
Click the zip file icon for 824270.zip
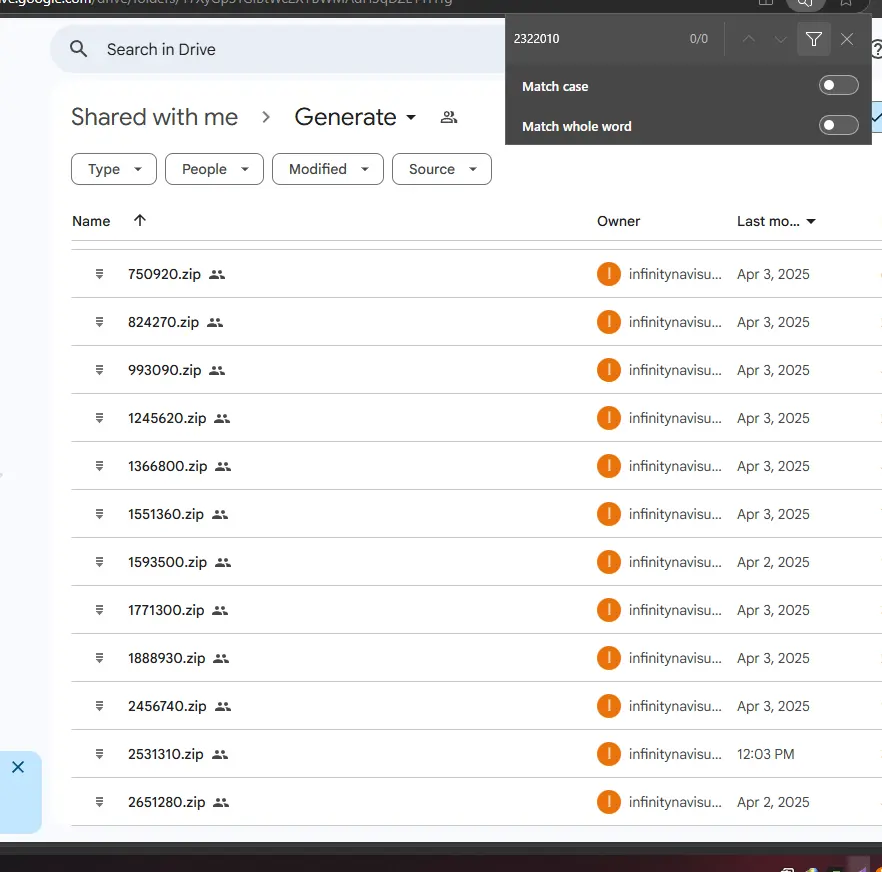point(100,322)
